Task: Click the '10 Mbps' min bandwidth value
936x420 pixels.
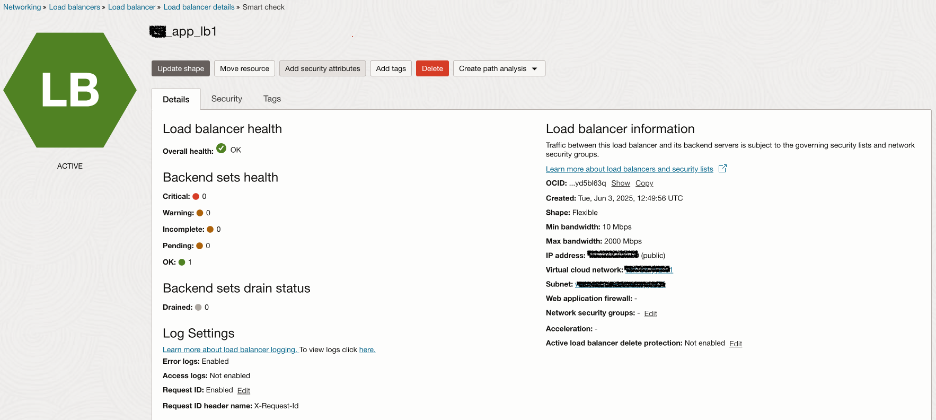Action: [617, 227]
